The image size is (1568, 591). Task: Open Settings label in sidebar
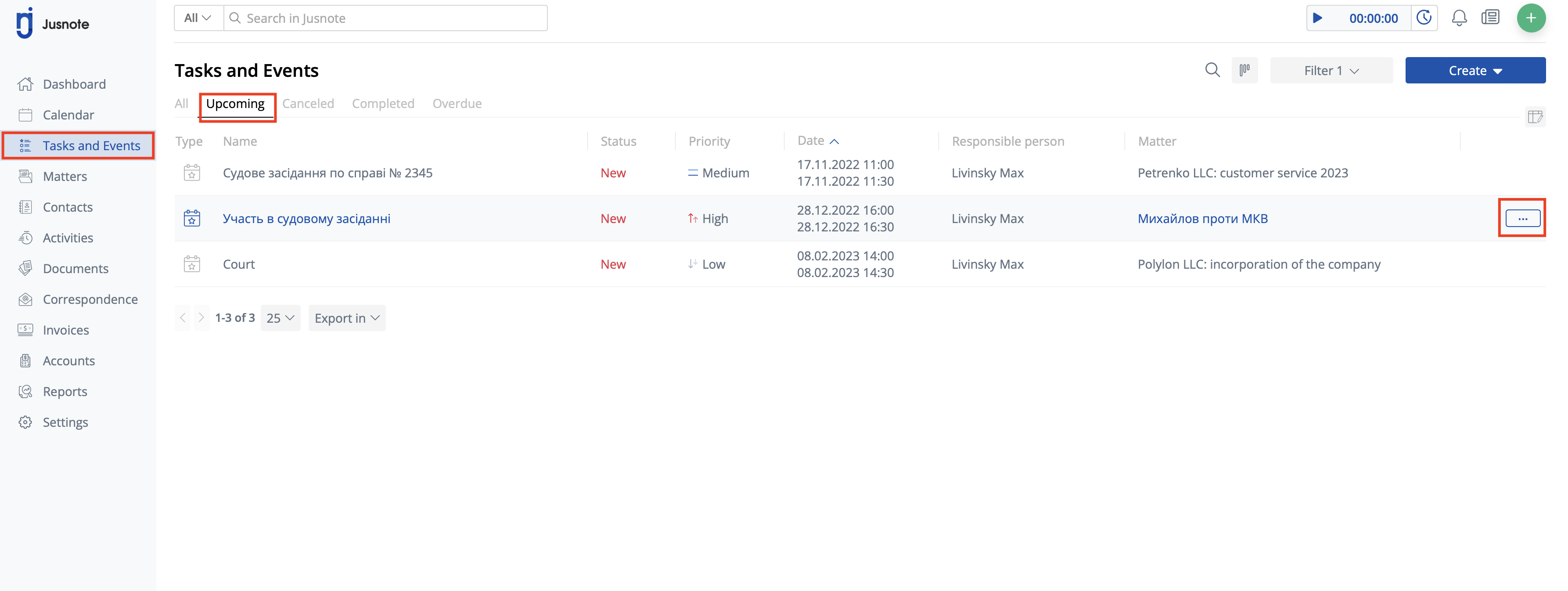[65, 422]
